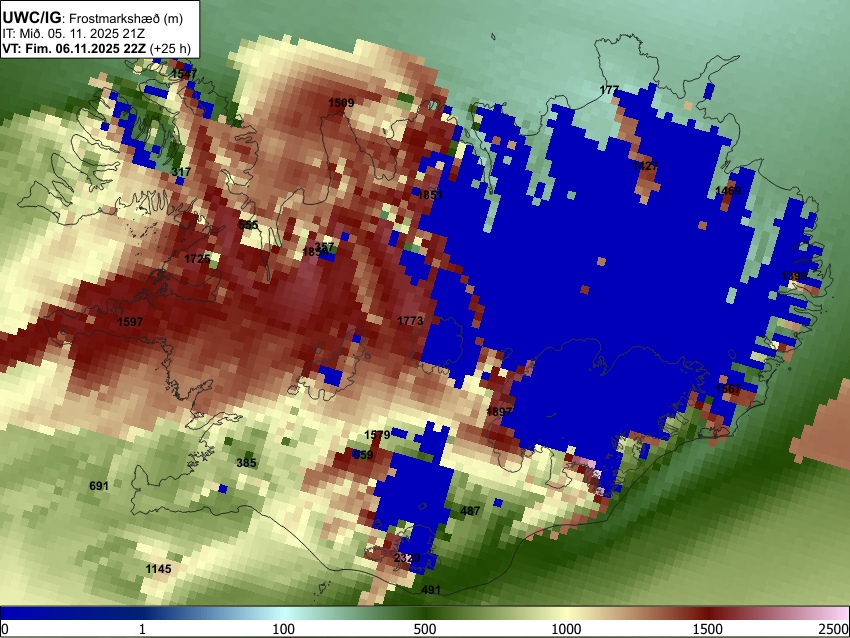Click the UWC/IG Frostmarkshæð title text

click(93, 18)
